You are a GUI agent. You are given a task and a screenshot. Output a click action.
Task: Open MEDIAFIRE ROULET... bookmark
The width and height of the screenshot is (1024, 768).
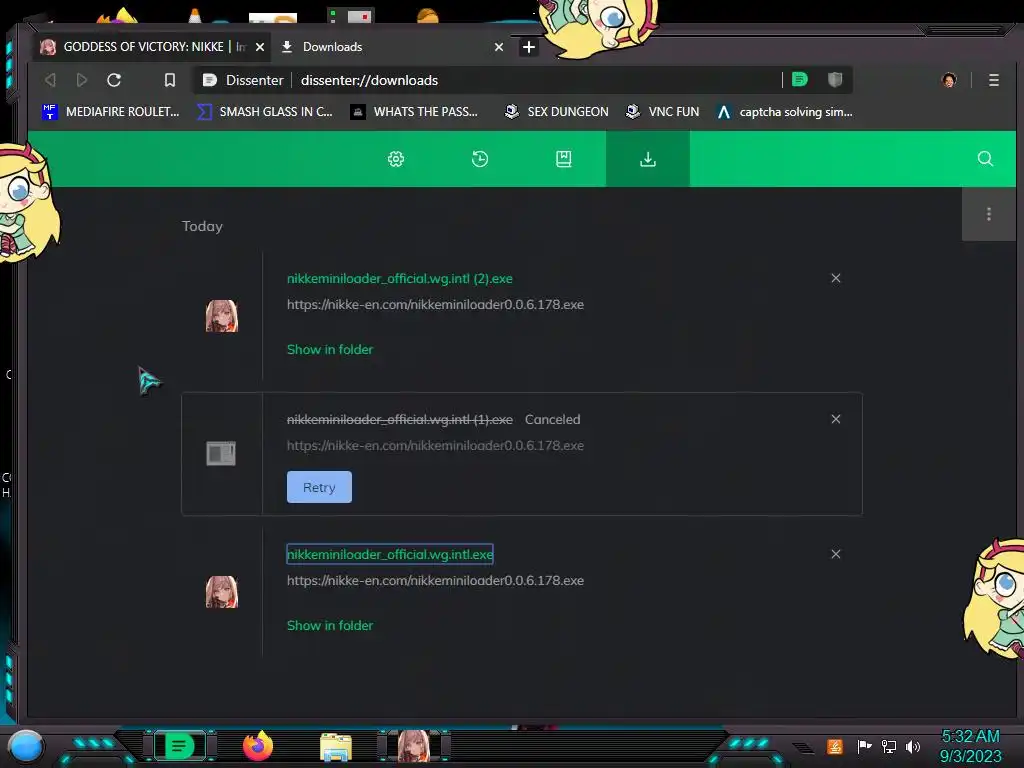tap(110, 112)
